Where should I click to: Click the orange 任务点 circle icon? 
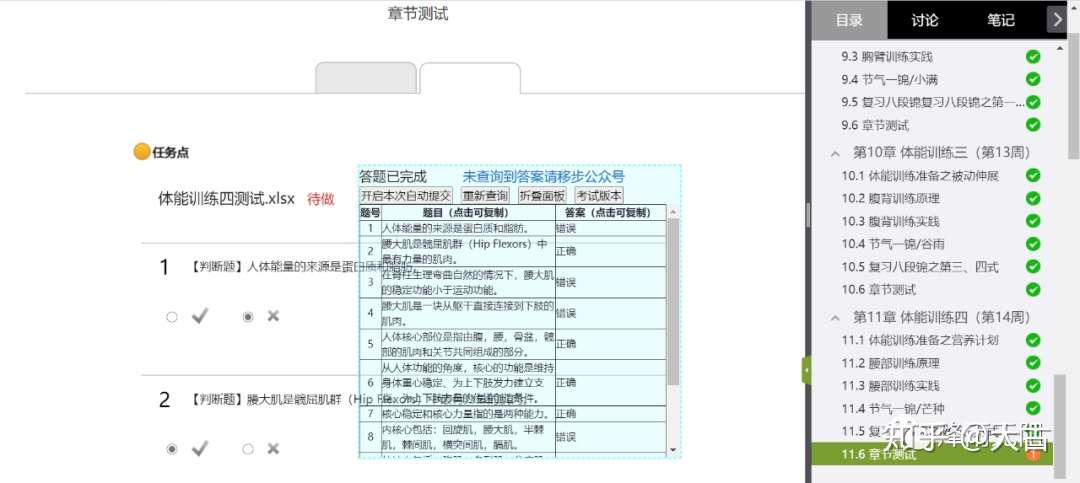(142, 152)
